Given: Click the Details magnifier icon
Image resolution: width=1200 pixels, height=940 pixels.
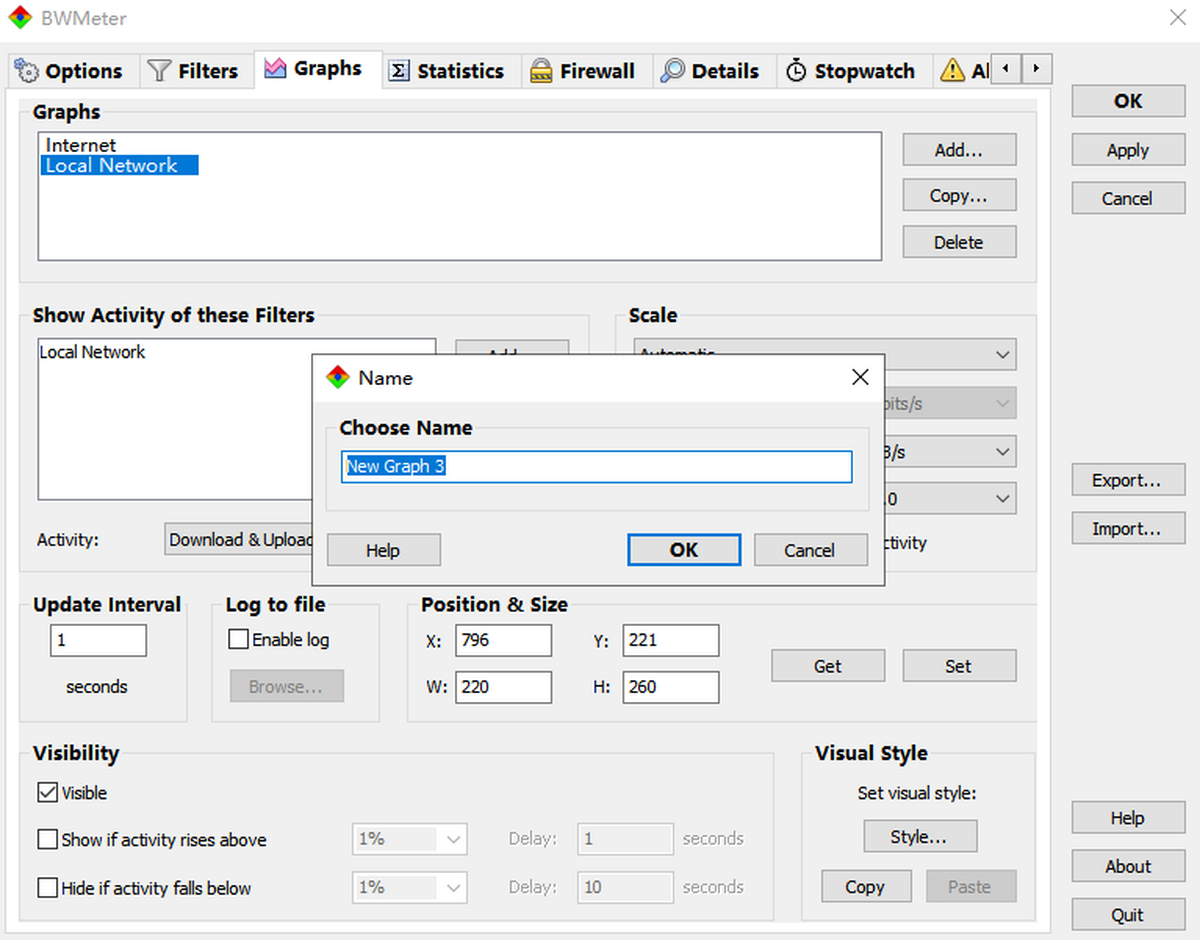Looking at the screenshot, I should (x=673, y=71).
